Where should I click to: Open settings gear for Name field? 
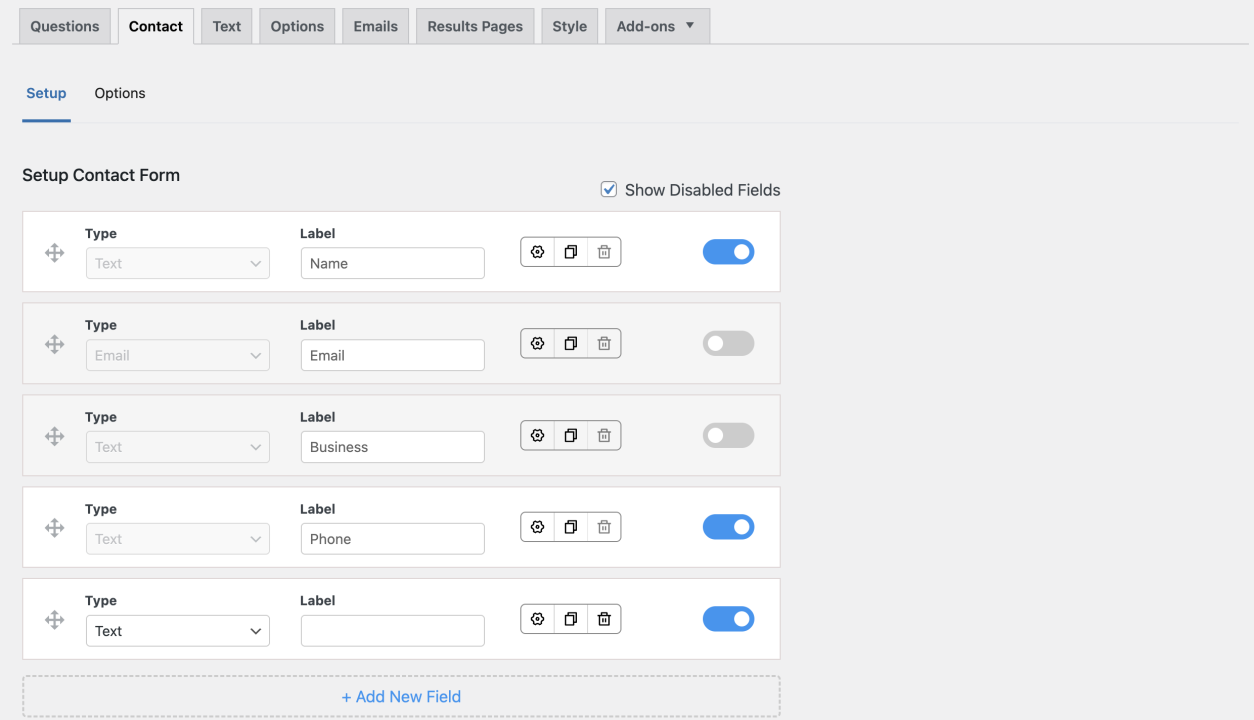pyautogui.click(x=537, y=252)
